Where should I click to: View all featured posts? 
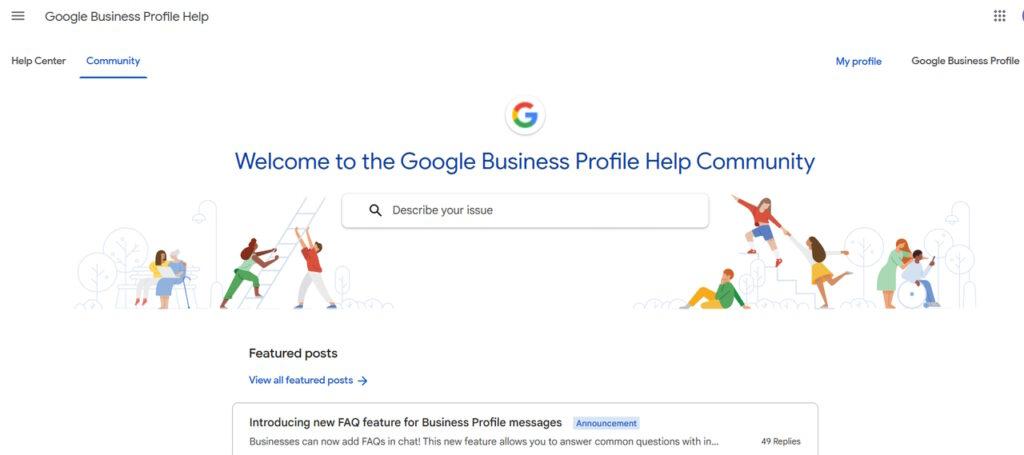308,380
